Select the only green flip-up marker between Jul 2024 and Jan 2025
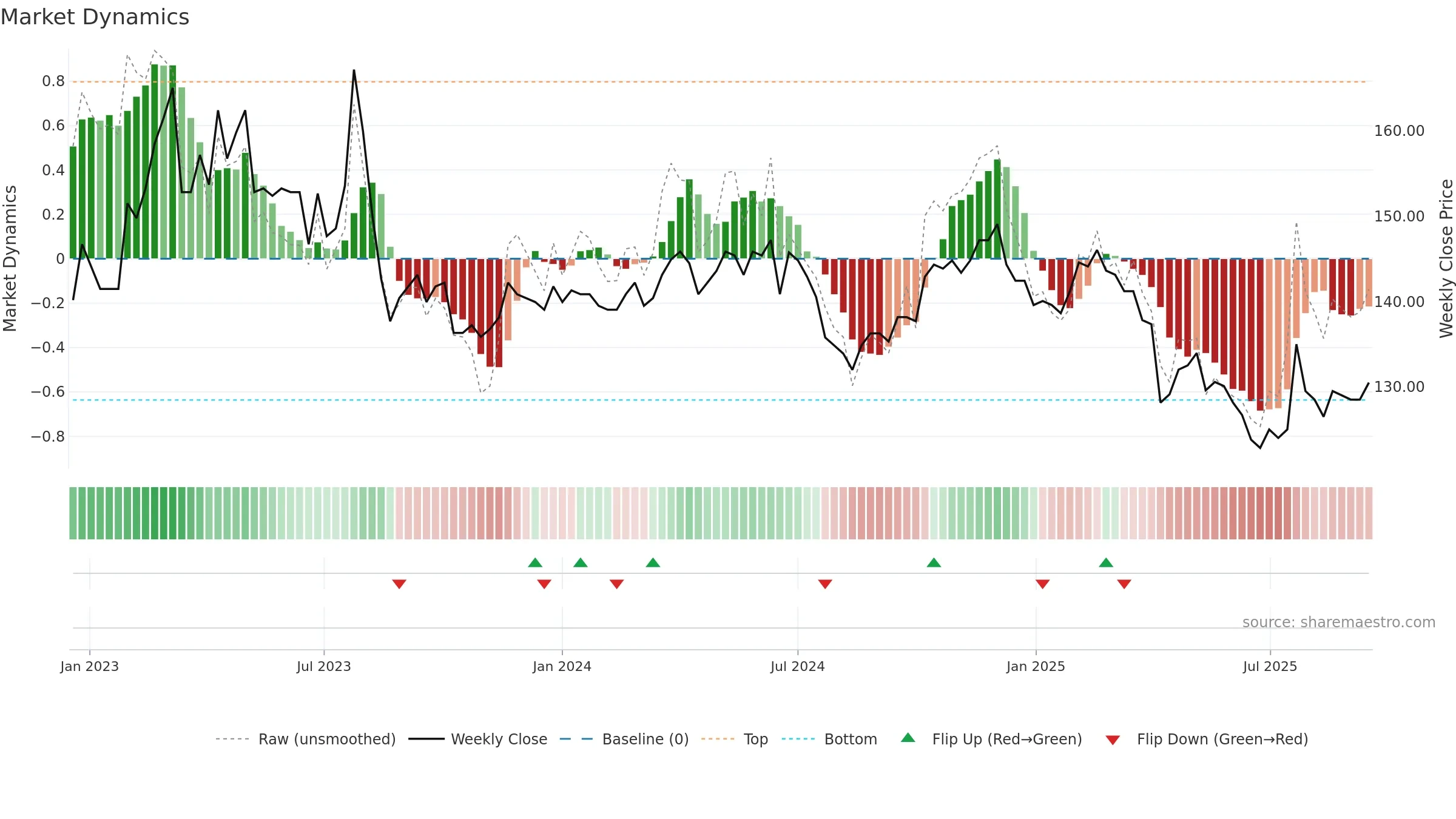 tap(934, 562)
